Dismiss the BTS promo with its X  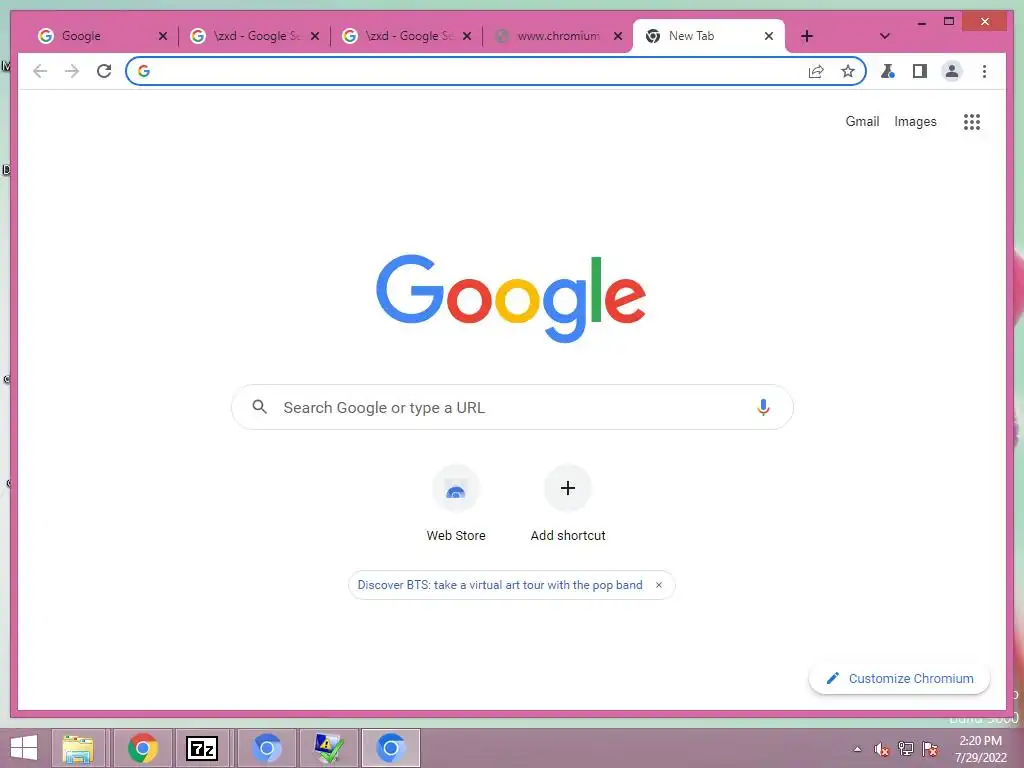[659, 585]
